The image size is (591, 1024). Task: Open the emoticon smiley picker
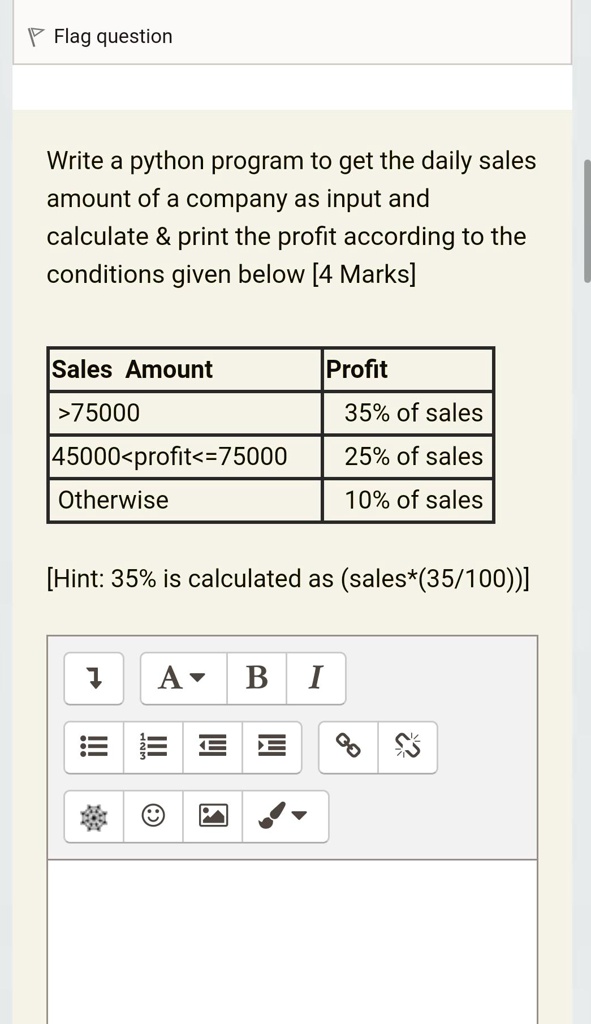[153, 816]
